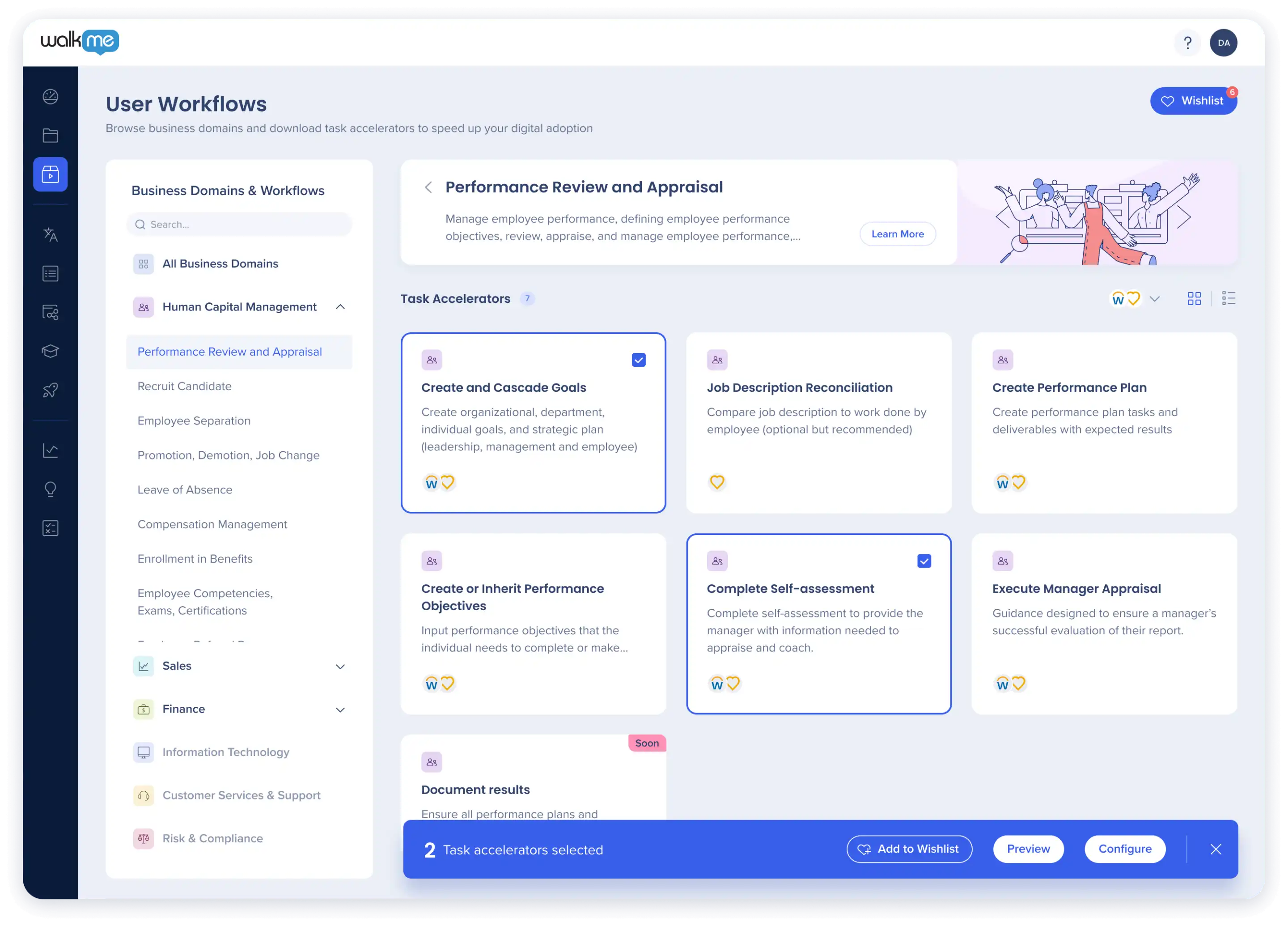
Task: Click the Preview button
Action: coord(1028,850)
